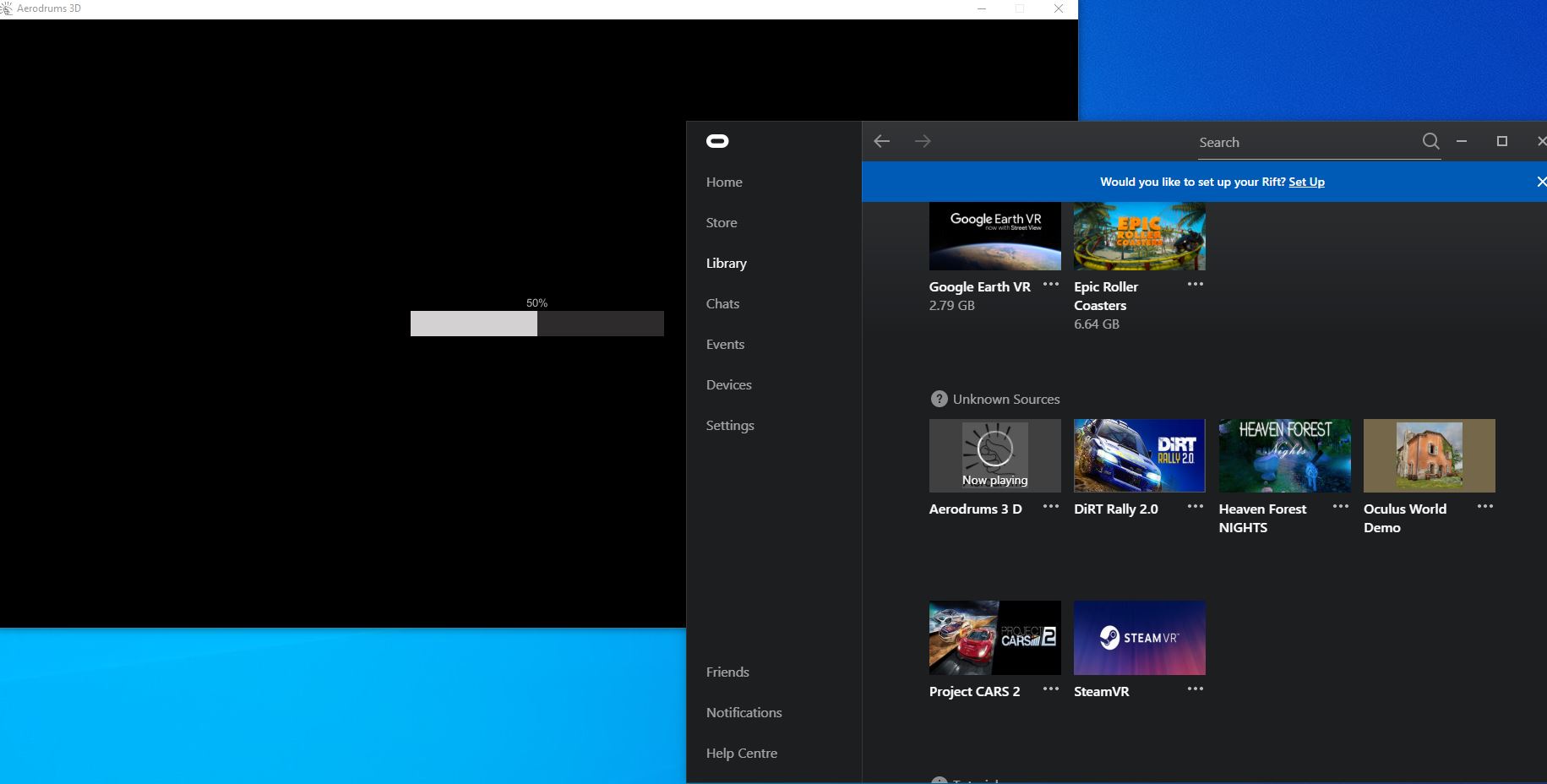Go back with the left arrow icon
The height and width of the screenshot is (784, 1547).
click(882, 141)
